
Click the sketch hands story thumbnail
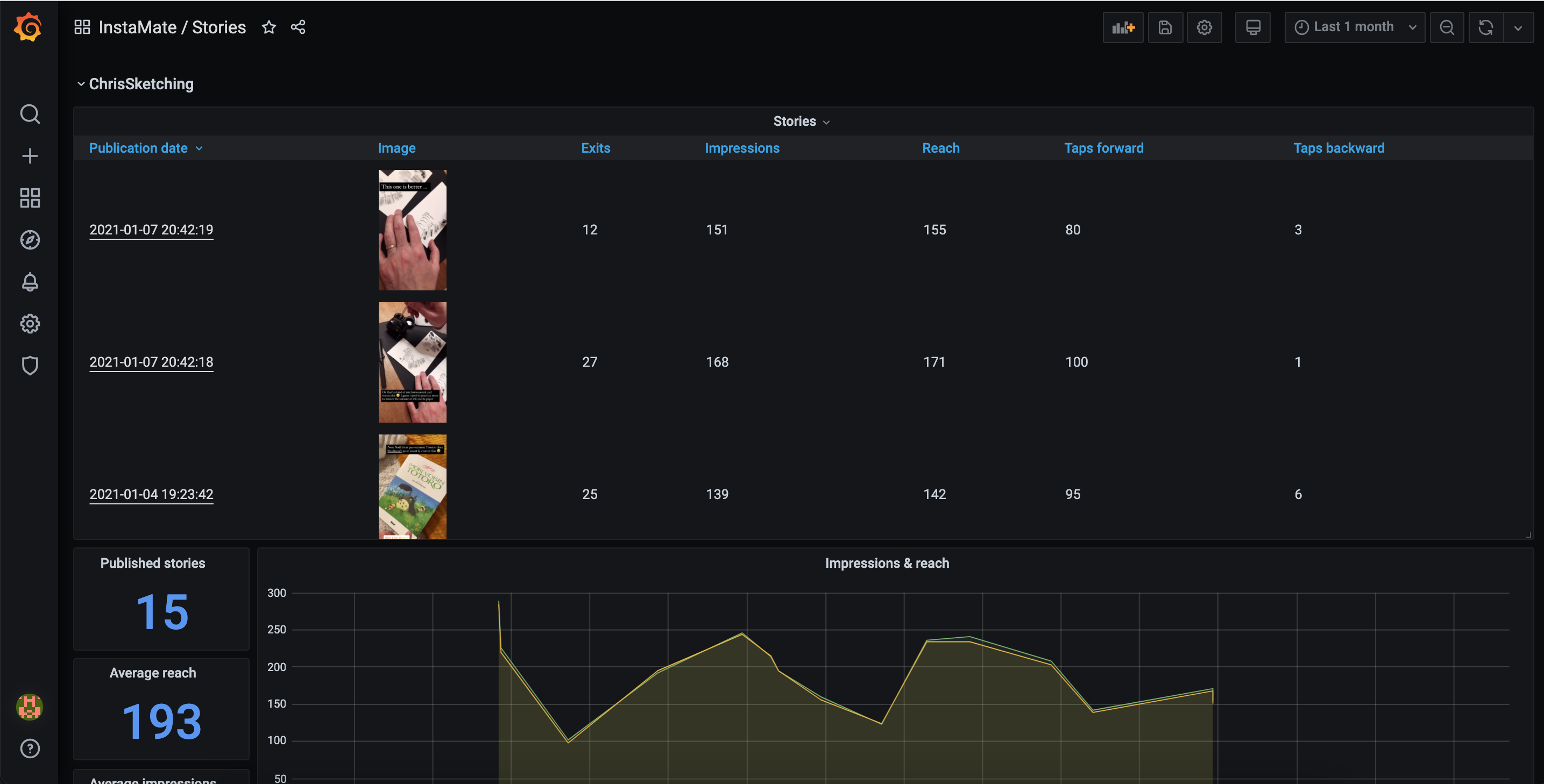click(x=413, y=230)
